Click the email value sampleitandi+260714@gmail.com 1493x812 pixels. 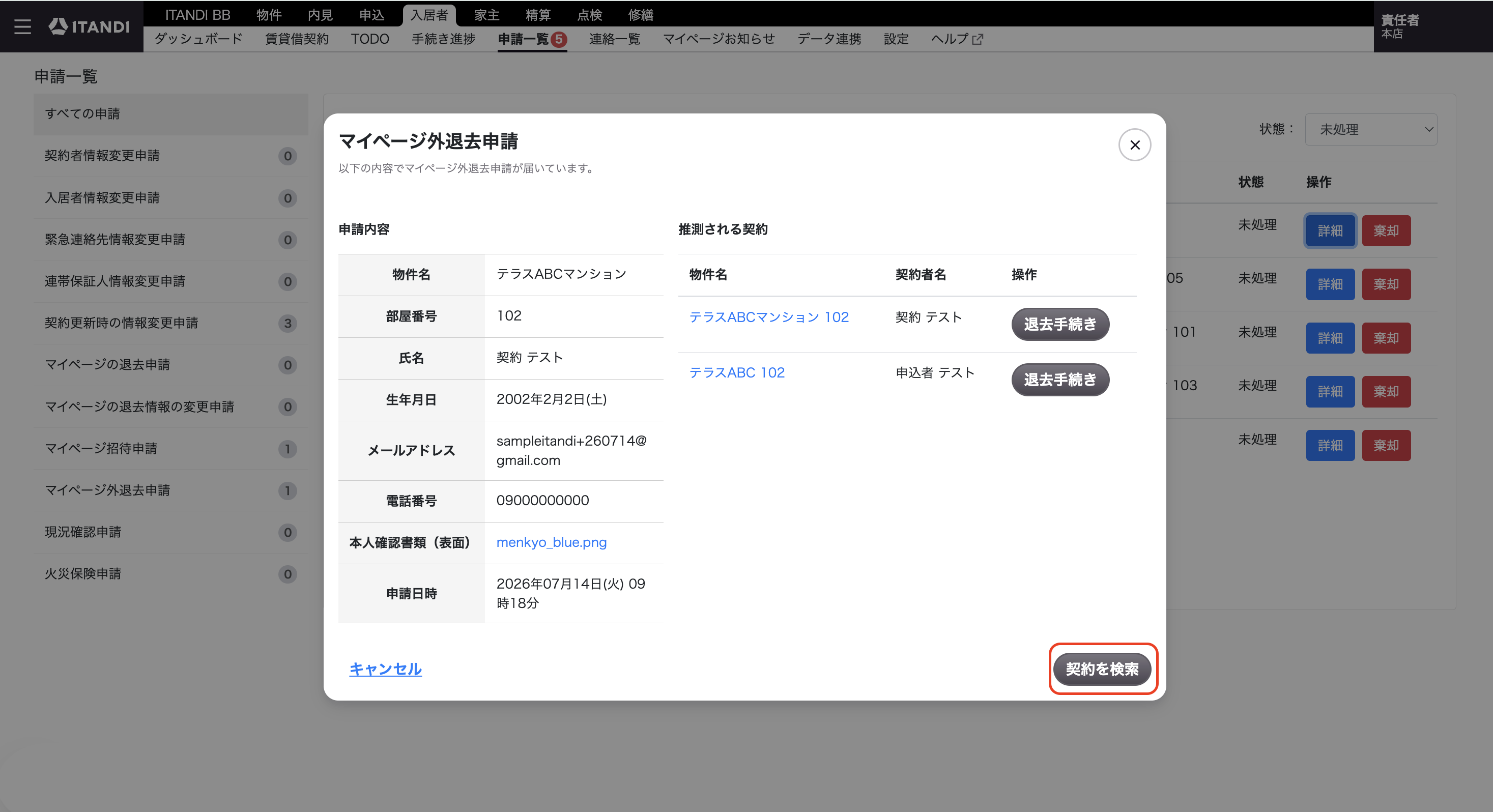click(571, 450)
